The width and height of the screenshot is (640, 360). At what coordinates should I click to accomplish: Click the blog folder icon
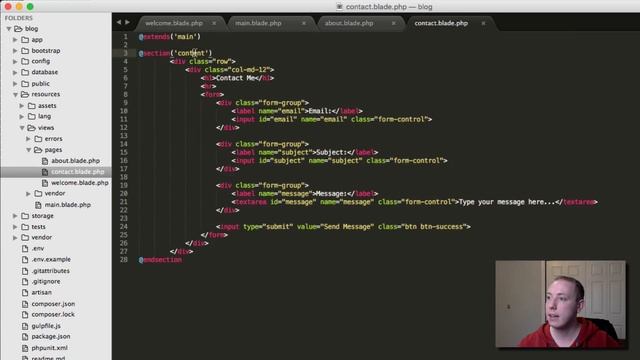coord(18,29)
